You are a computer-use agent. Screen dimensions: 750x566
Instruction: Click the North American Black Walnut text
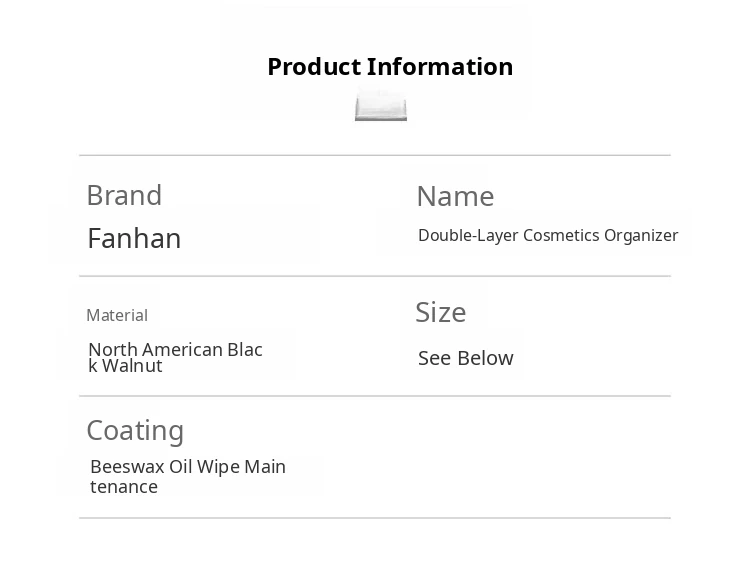click(x=175, y=357)
